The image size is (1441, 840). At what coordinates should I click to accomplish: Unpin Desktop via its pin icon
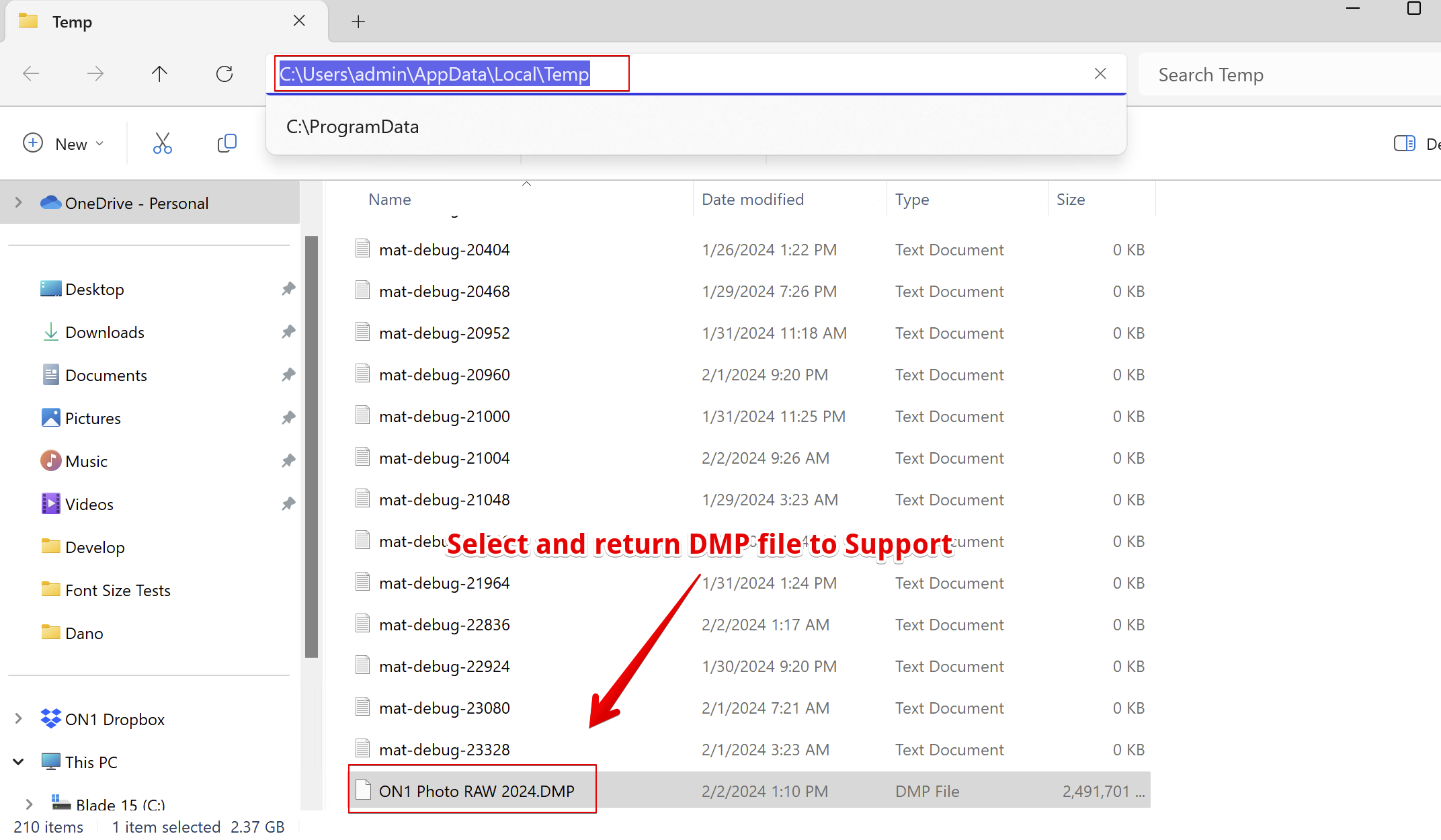[x=288, y=289]
